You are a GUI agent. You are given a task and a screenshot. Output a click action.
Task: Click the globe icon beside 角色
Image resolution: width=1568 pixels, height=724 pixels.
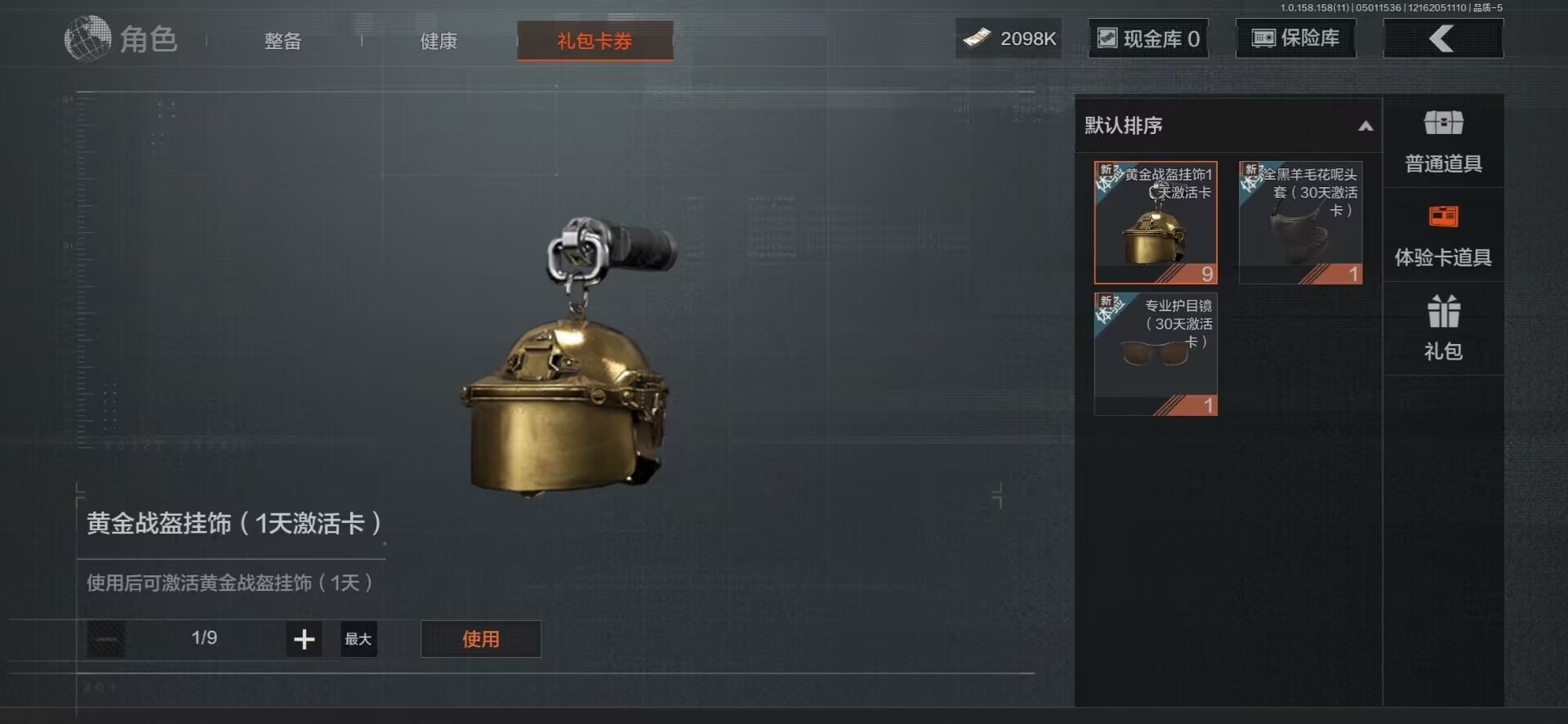(x=87, y=38)
